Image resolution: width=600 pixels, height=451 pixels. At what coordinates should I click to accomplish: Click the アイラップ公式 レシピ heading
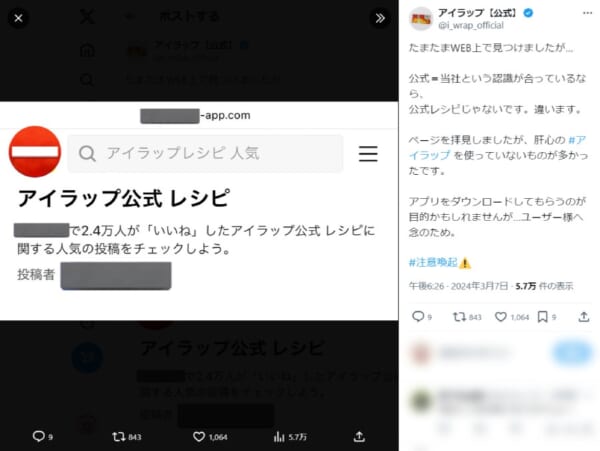click(x=123, y=198)
